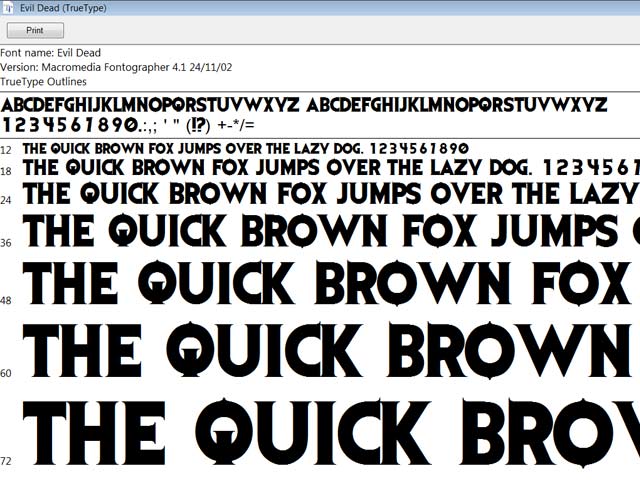Click the 12pt quick brown fox sample line
The width and height of the screenshot is (640, 480).
point(245,148)
